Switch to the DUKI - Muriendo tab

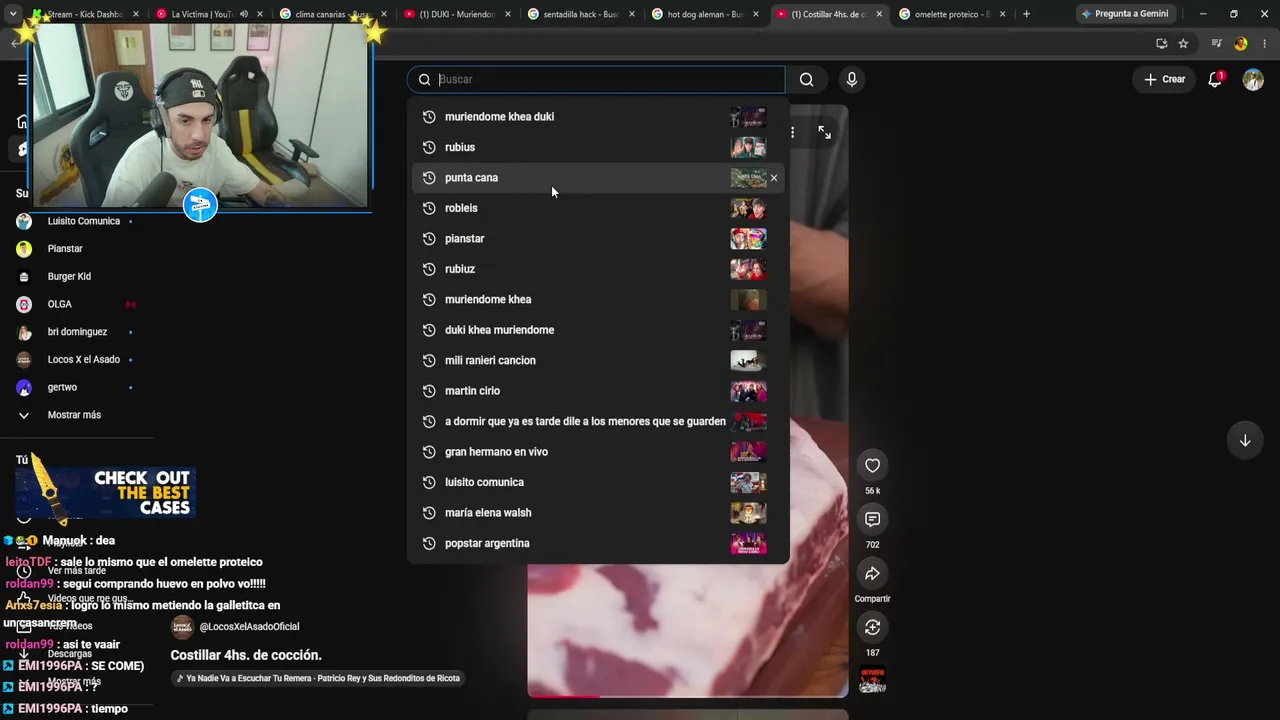click(458, 14)
